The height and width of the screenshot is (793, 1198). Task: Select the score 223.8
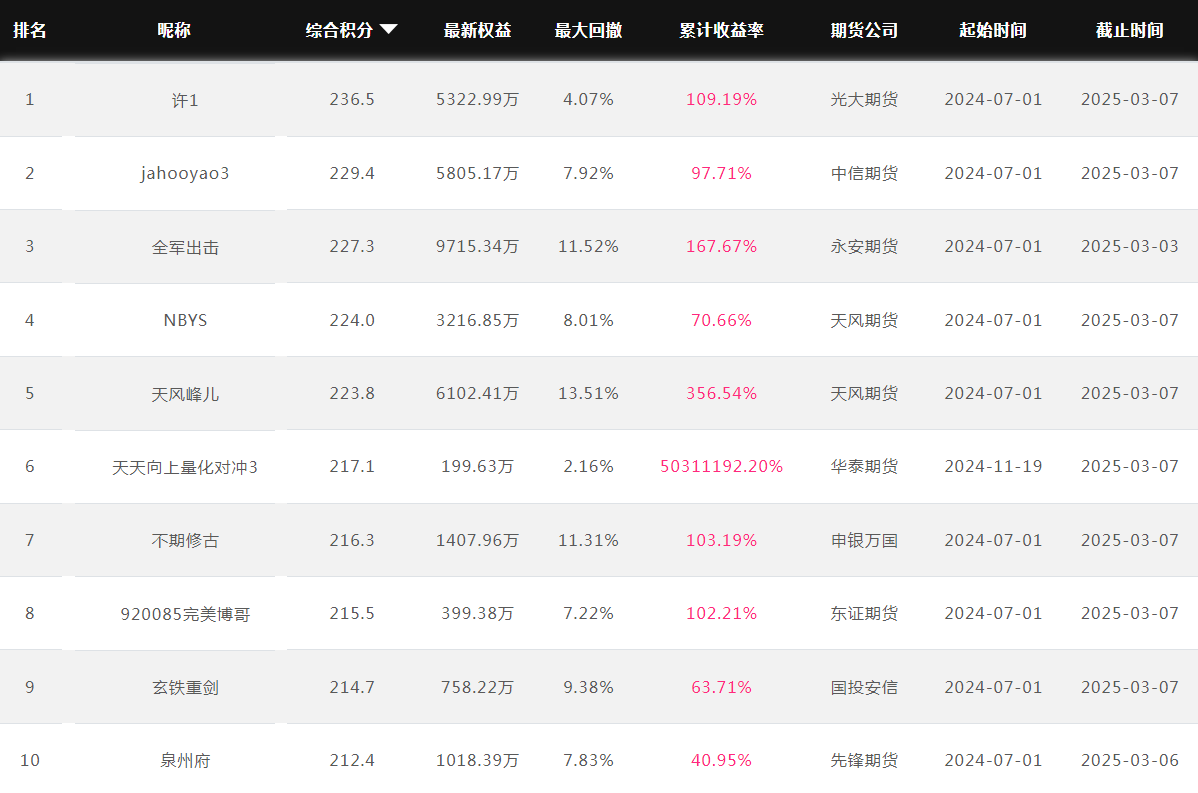tap(352, 393)
